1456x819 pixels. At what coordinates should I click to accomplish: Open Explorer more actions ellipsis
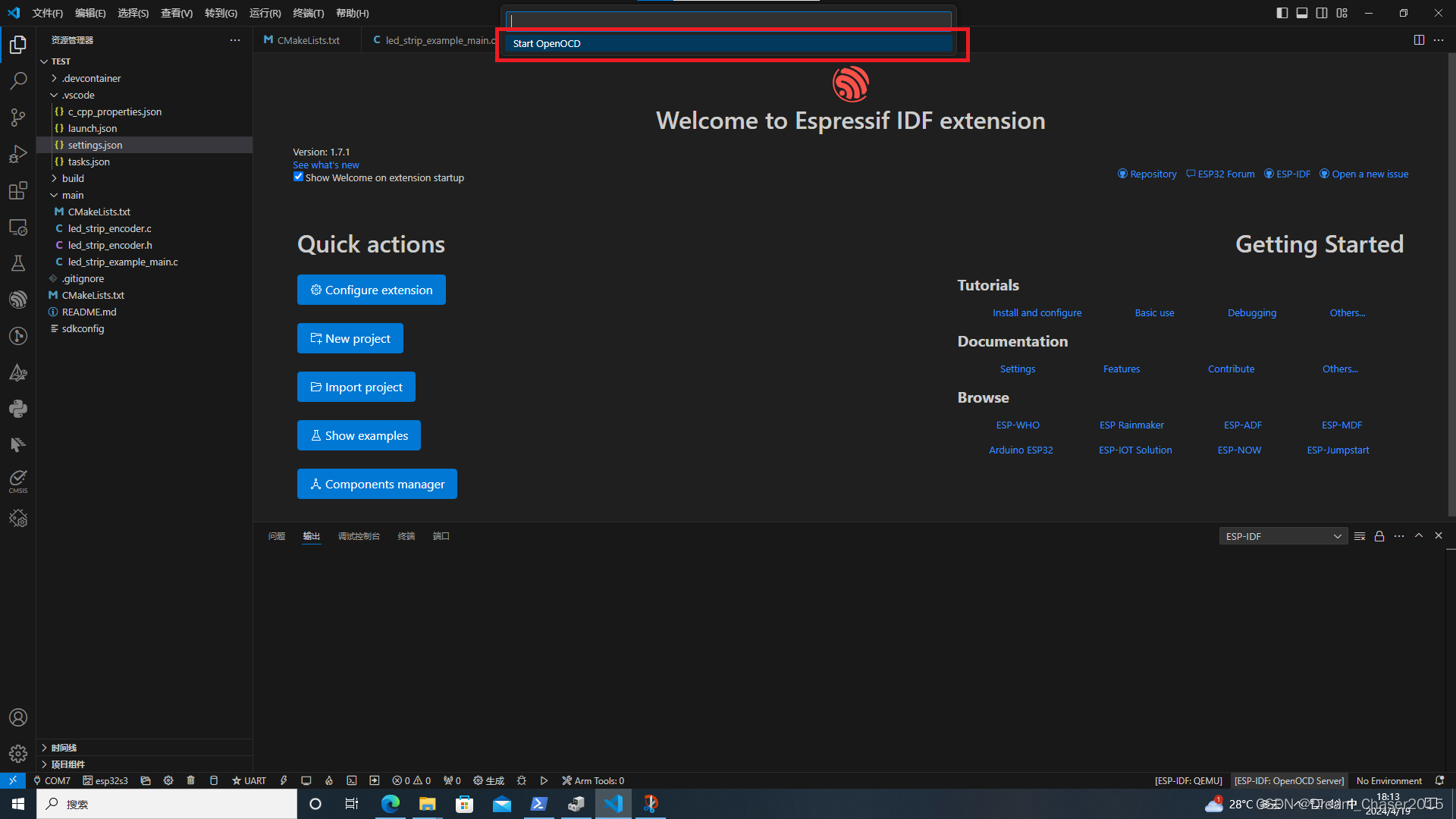[x=235, y=40]
